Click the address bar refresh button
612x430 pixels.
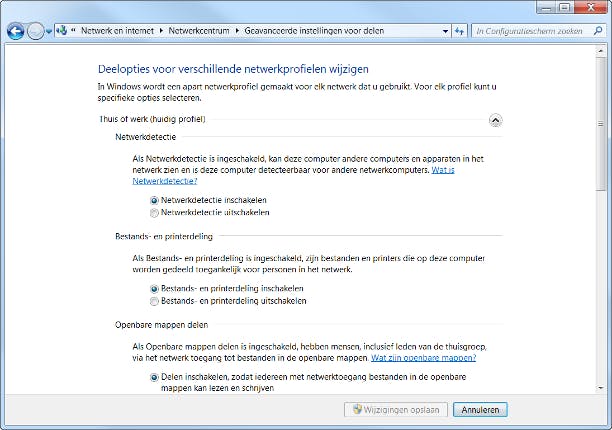[x=459, y=31]
